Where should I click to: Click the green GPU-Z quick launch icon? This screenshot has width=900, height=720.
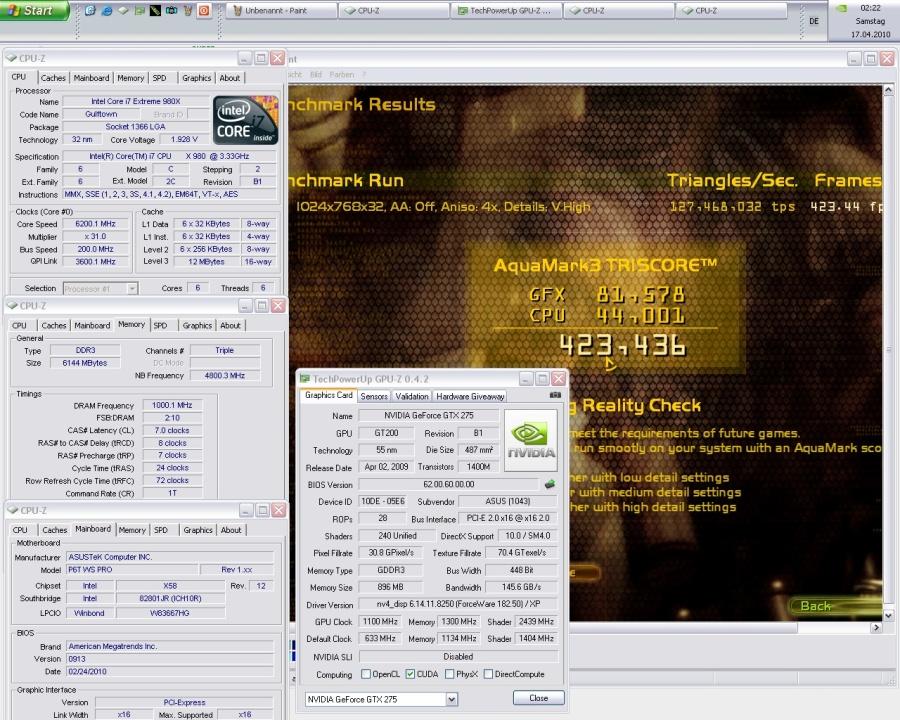click(x=139, y=10)
